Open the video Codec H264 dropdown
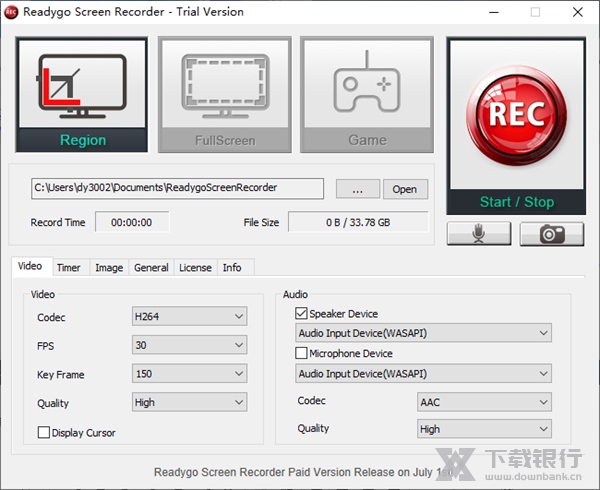This screenshot has width=600, height=490. pos(189,316)
